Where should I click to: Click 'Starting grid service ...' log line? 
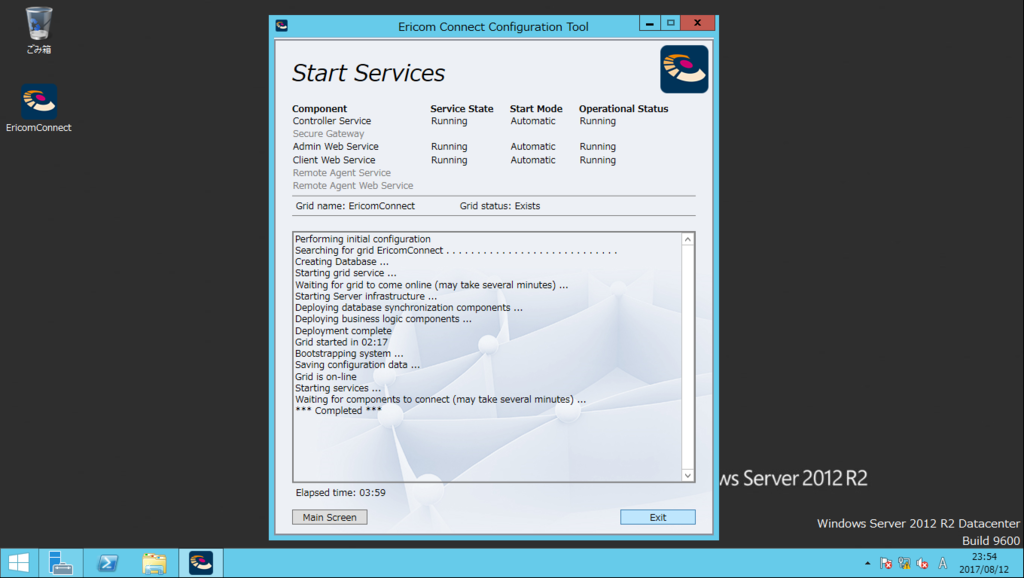click(345, 273)
